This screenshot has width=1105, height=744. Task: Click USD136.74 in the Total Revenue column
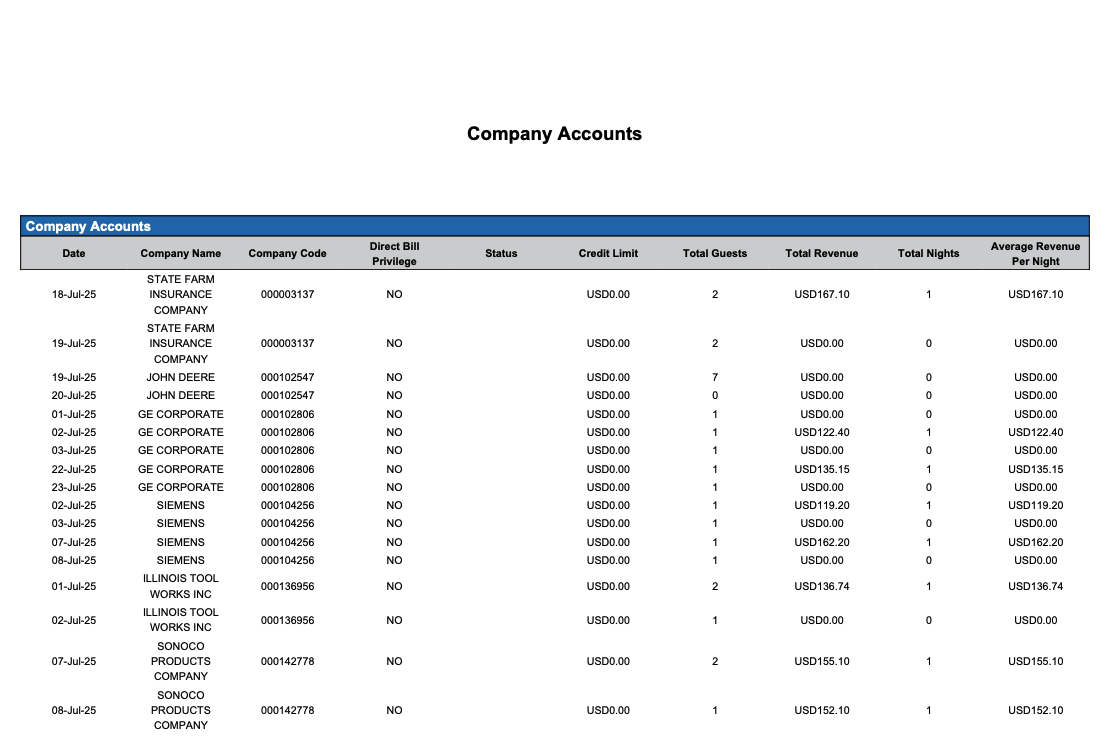pos(822,587)
